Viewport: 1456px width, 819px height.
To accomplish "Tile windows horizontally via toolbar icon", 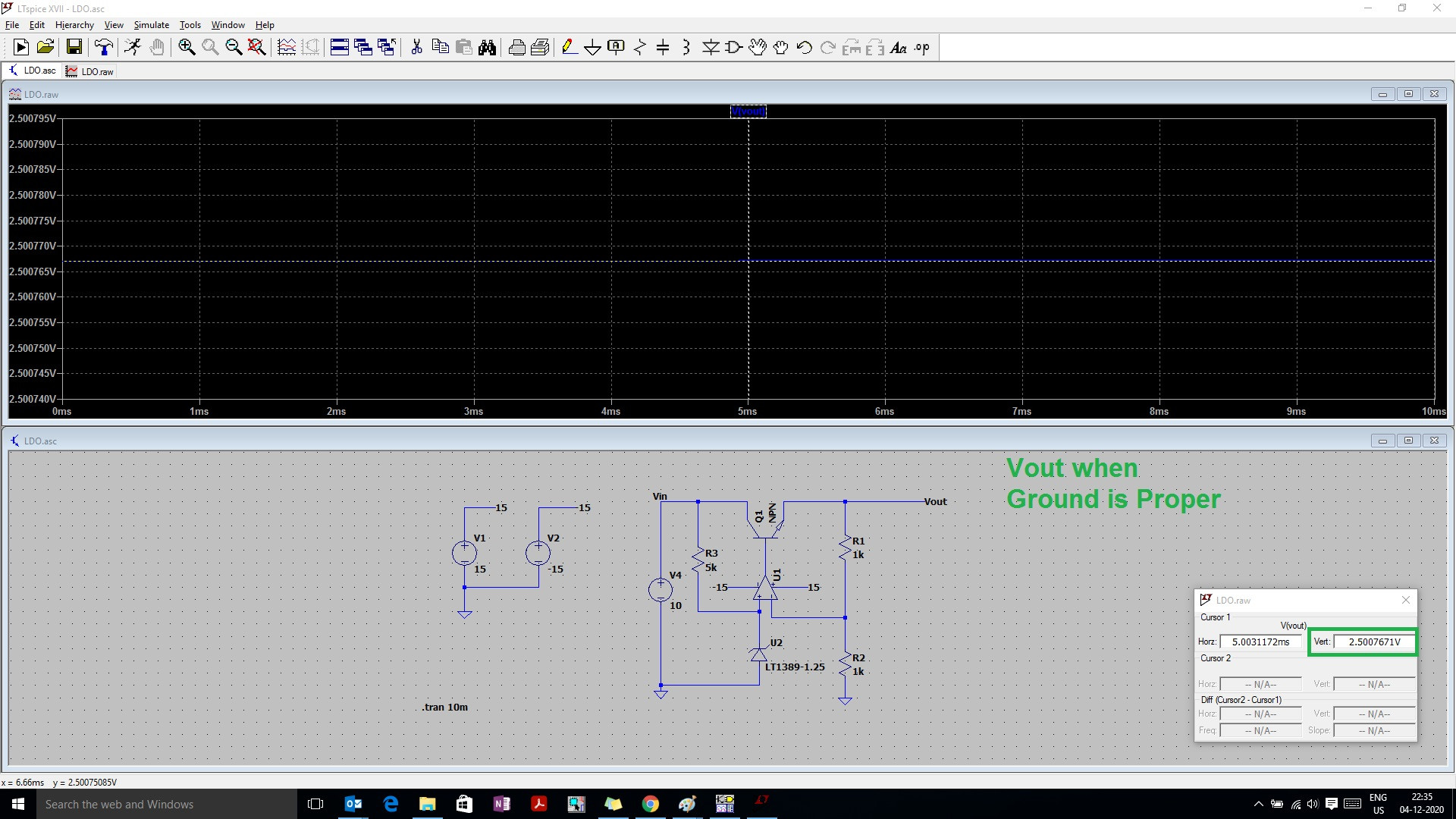I will tap(340, 48).
